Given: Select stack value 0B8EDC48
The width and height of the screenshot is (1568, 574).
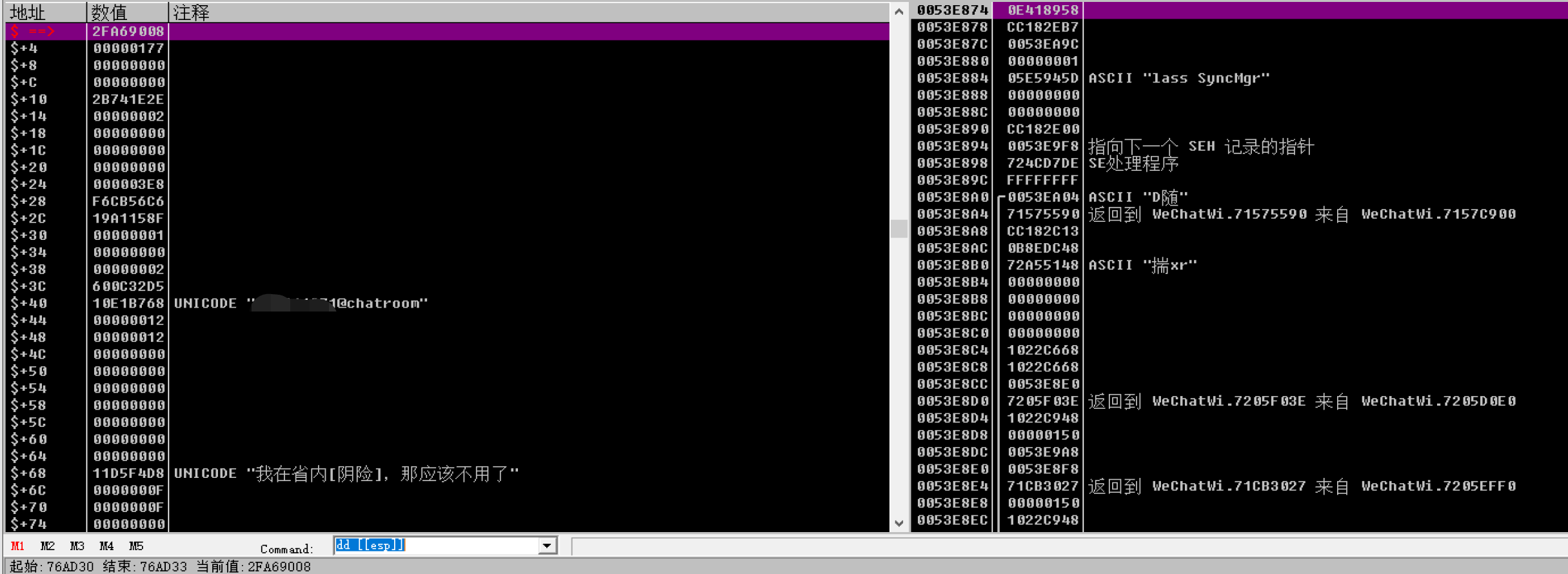Looking at the screenshot, I should 1042,248.
